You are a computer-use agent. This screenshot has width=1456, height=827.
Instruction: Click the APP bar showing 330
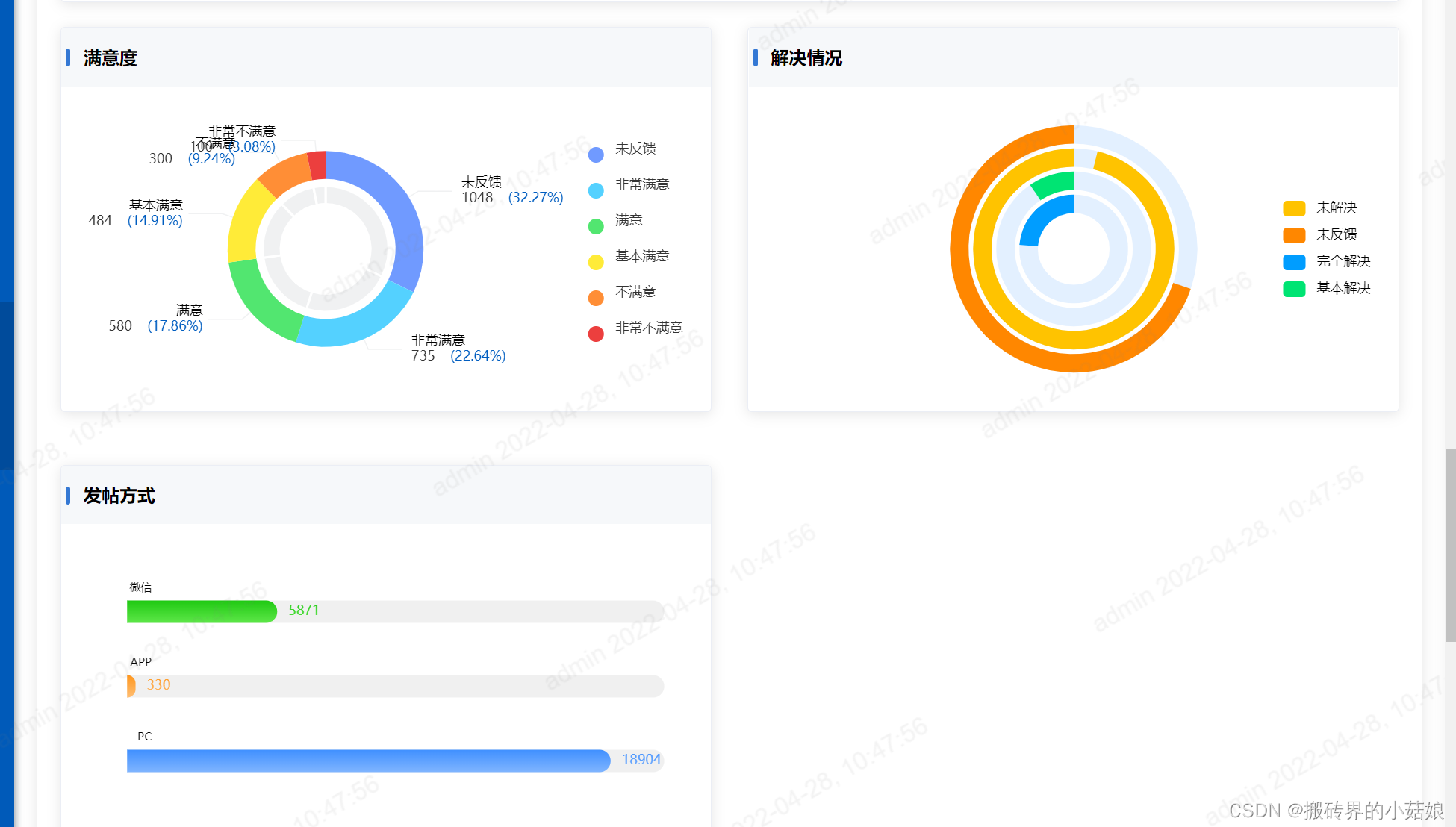pyautogui.click(x=131, y=686)
